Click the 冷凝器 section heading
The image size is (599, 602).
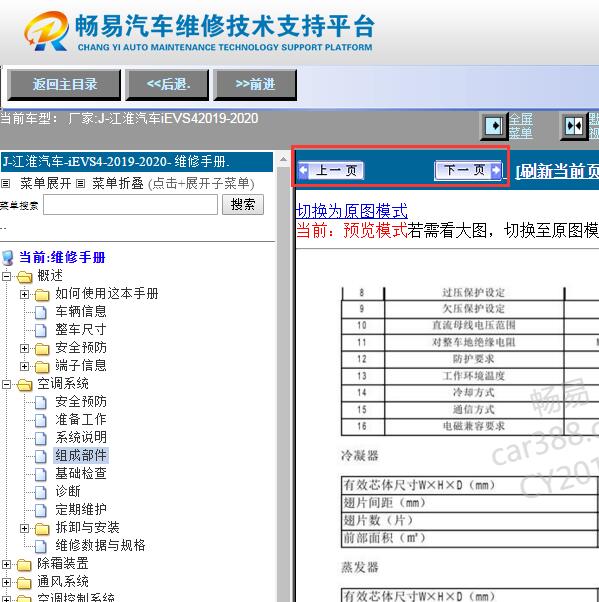click(360, 456)
